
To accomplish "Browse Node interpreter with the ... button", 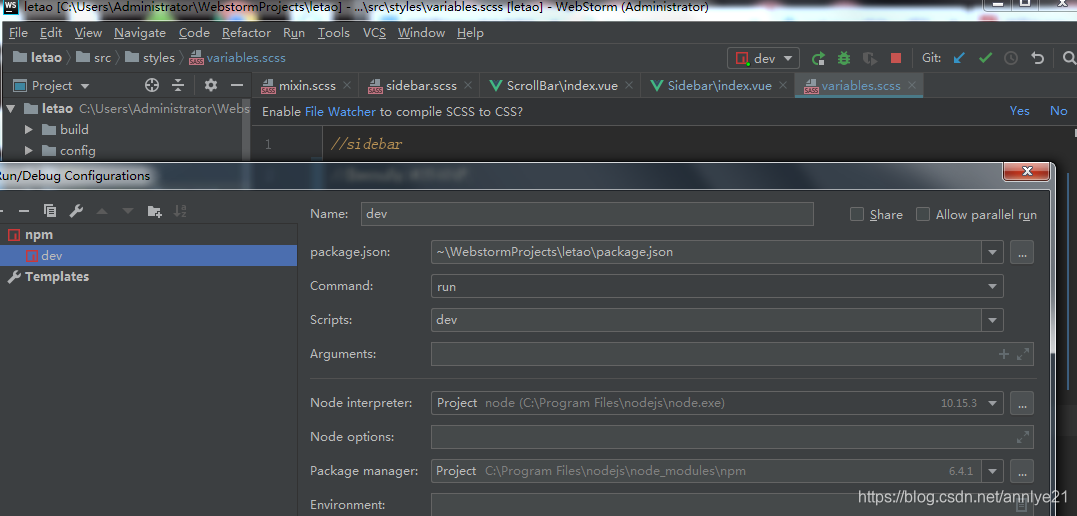I will tap(1022, 403).
